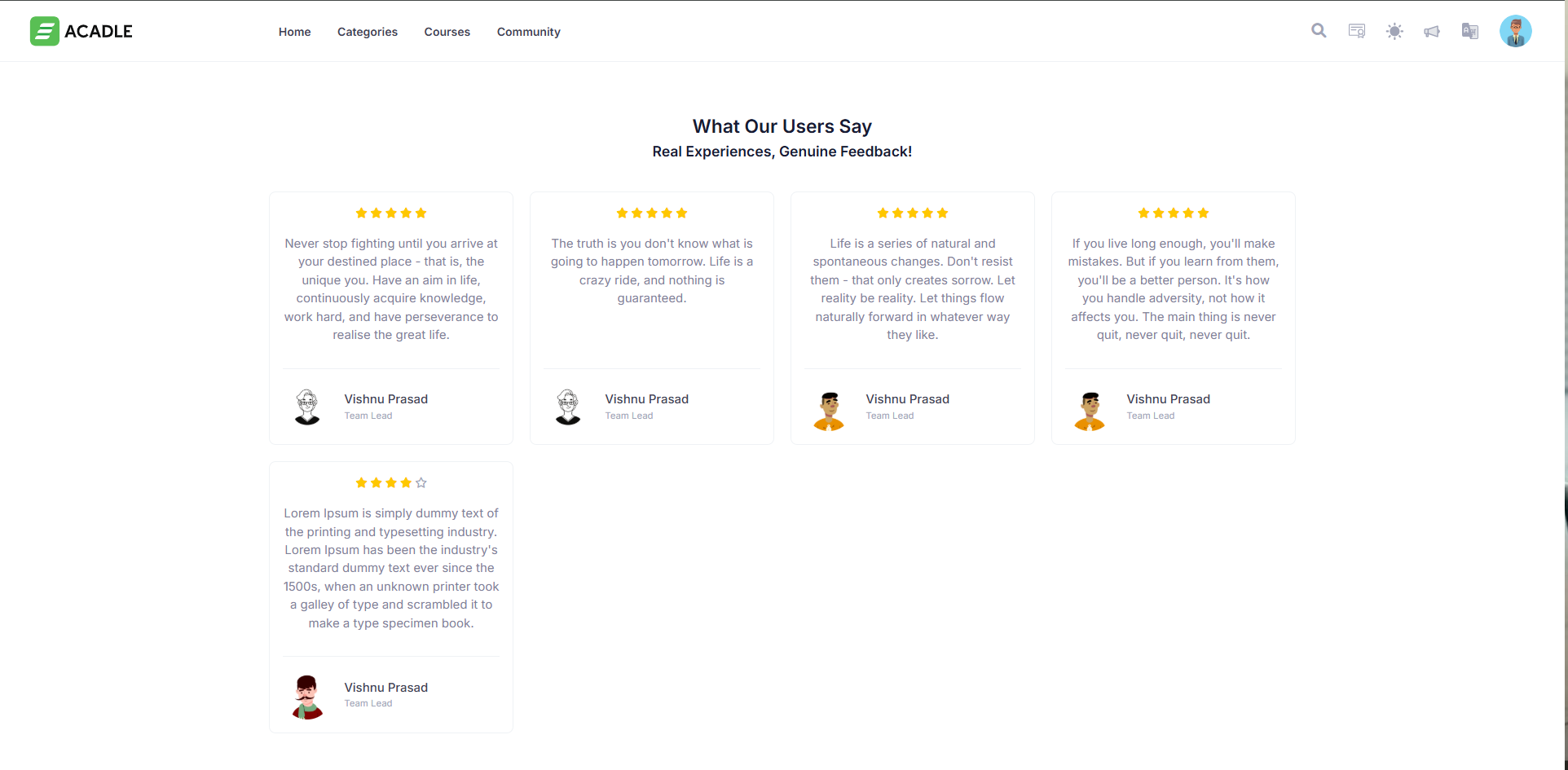Click the 'What Our Users Say' heading
Screen dimensions: 1568x770
click(782, 126)
